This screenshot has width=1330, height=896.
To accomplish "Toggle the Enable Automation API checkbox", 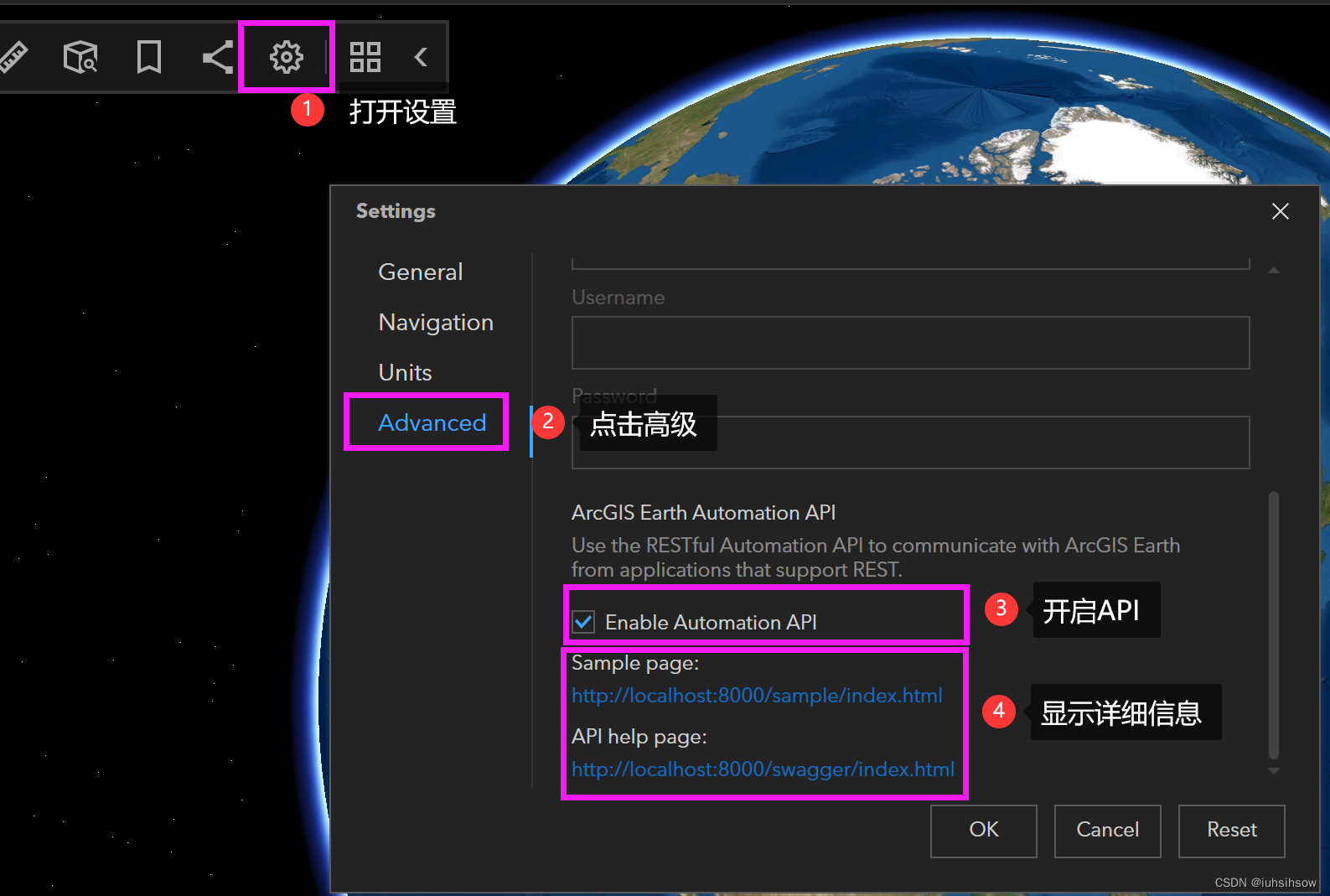I will coord(583,622).
